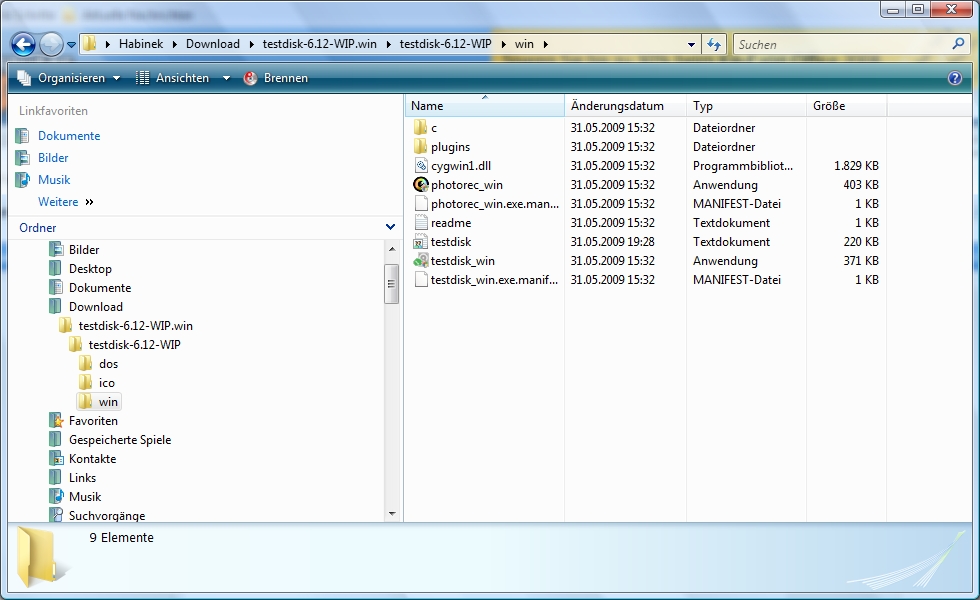This screenshot has width=980, height=600.
Task: Open the Ansichten dropdown arrow
Action: [226, 78]
